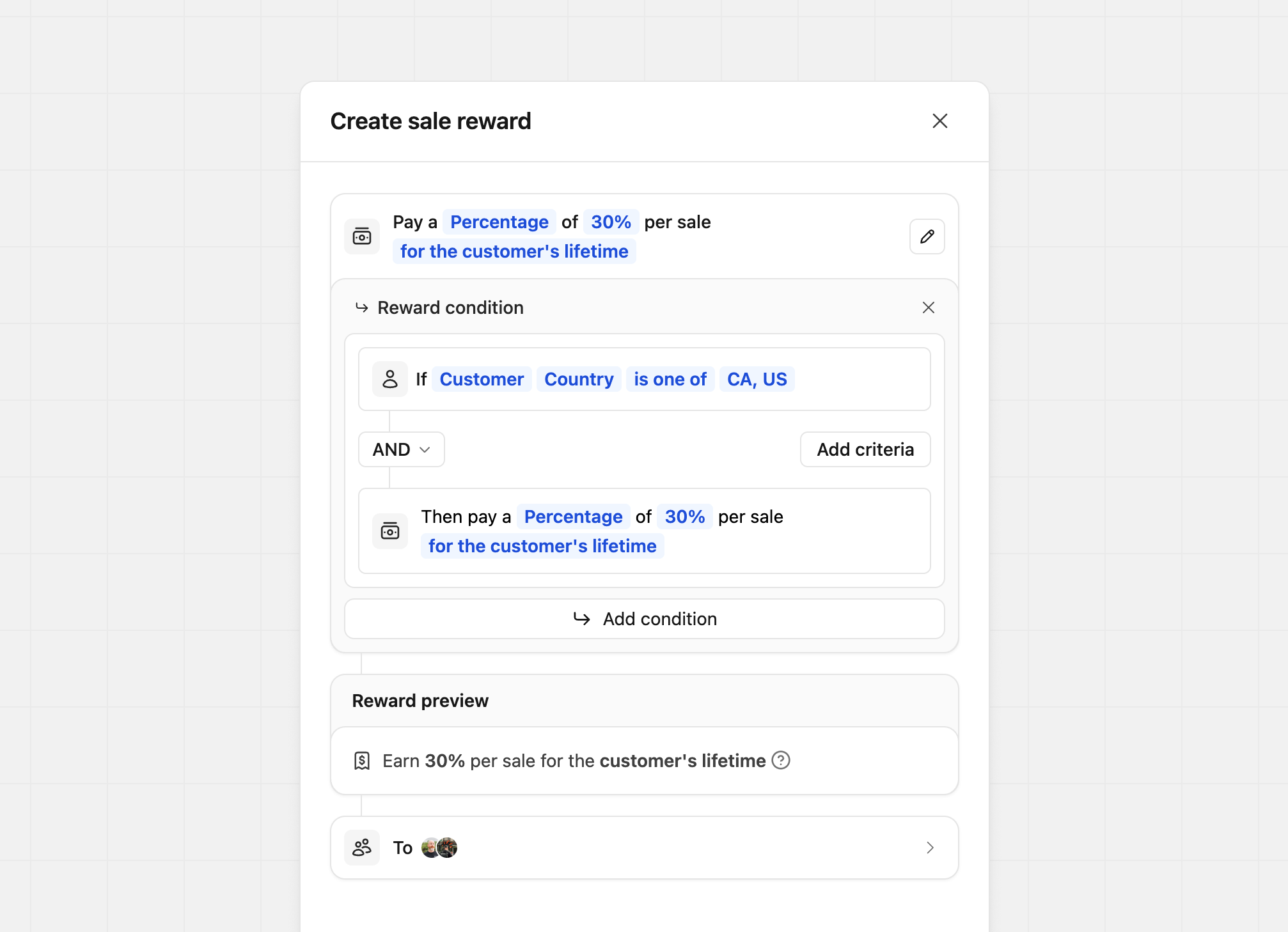Click the partners group icon next to To
Viewport: 1288px width, 932px height.
[362, 848]
